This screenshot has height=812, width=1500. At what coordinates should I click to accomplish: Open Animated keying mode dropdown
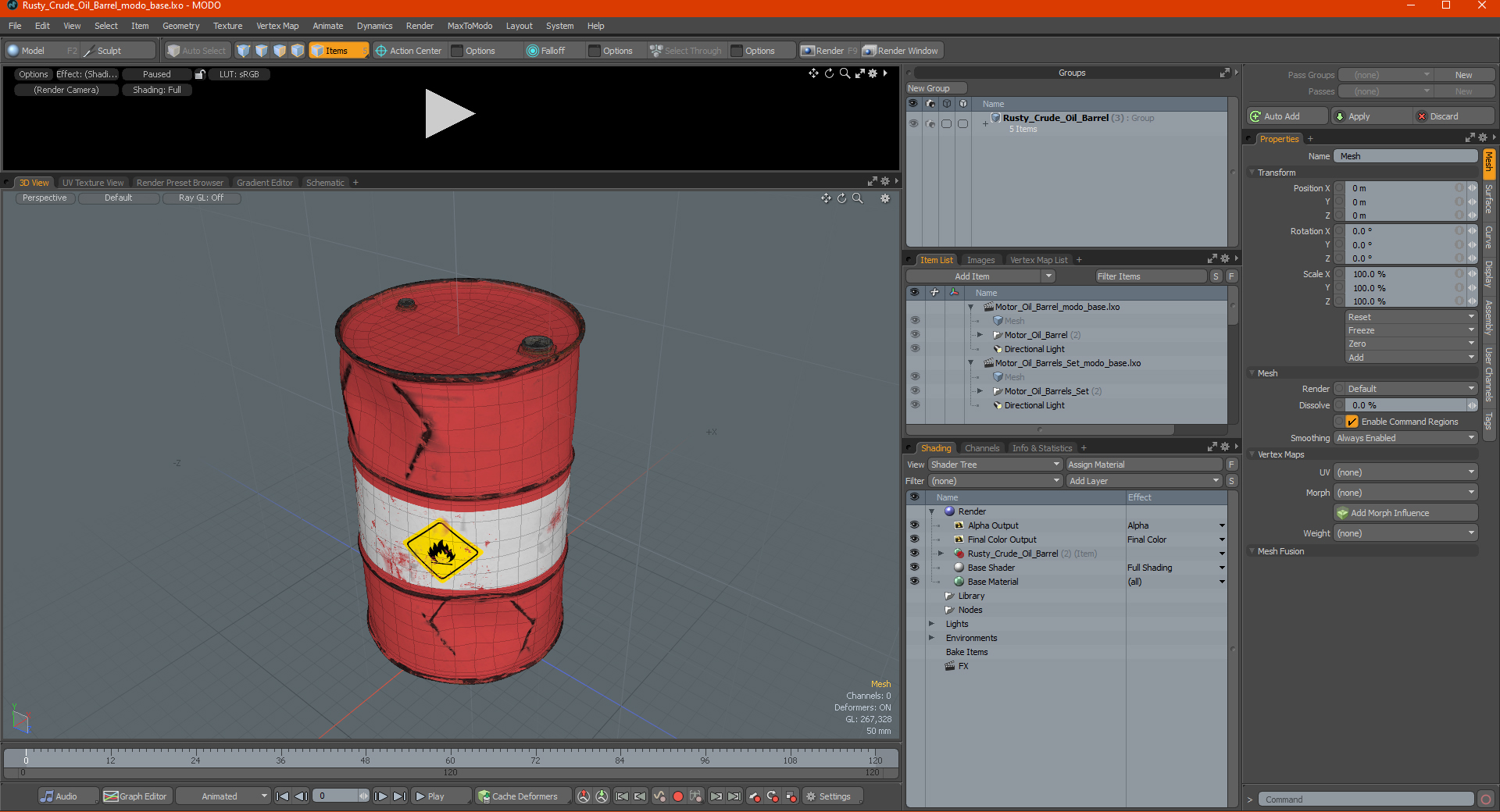tap(223, 796)
